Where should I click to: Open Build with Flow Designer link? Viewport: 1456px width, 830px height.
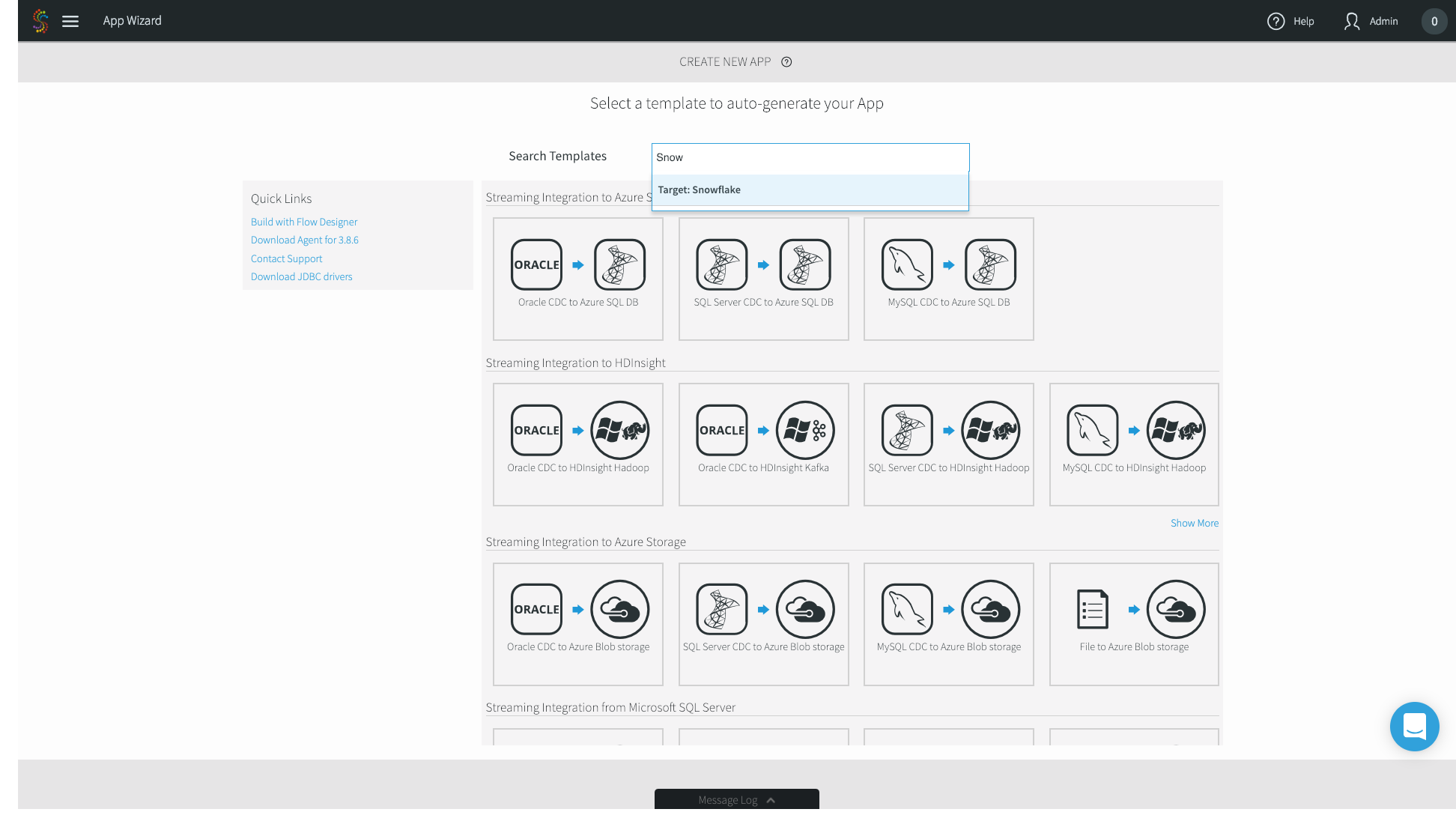[x=304, y=222]
